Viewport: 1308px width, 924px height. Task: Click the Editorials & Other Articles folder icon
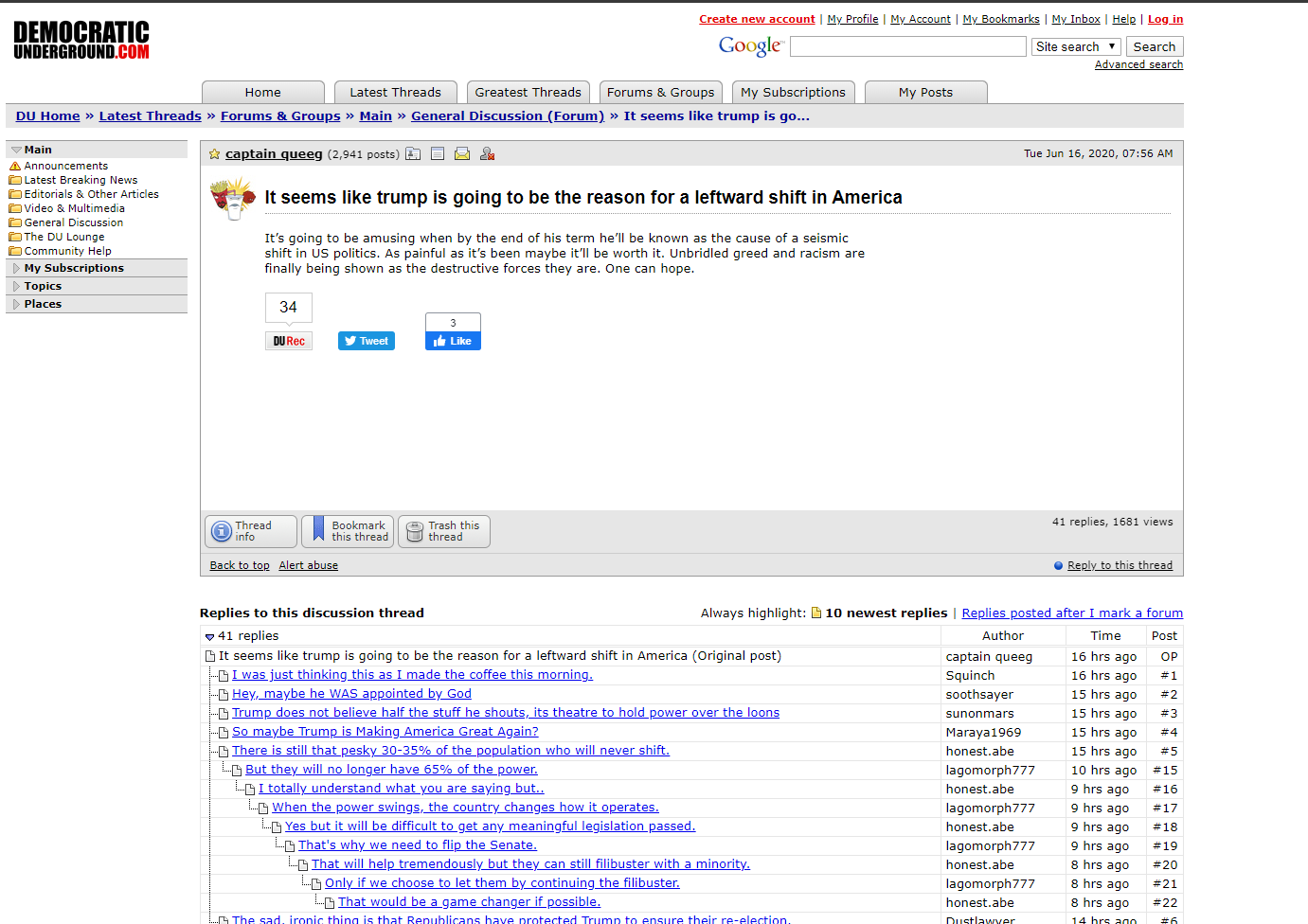(x=15, y=194)
